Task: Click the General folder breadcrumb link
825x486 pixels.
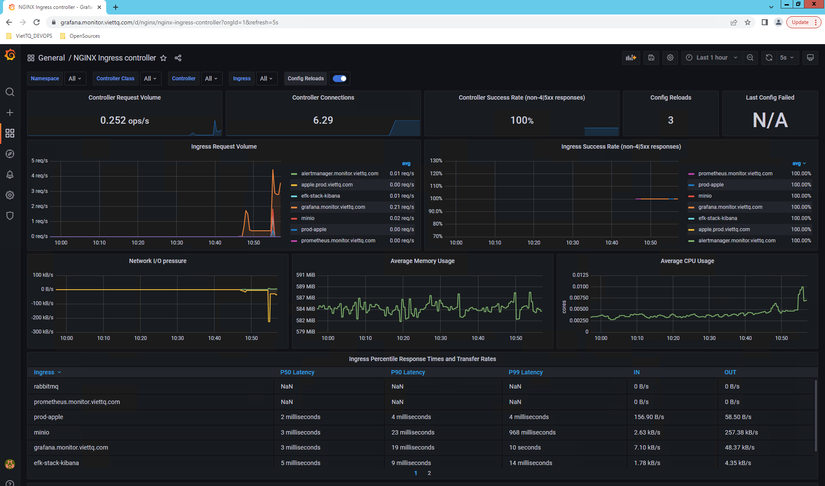Action: click(51, 58)
